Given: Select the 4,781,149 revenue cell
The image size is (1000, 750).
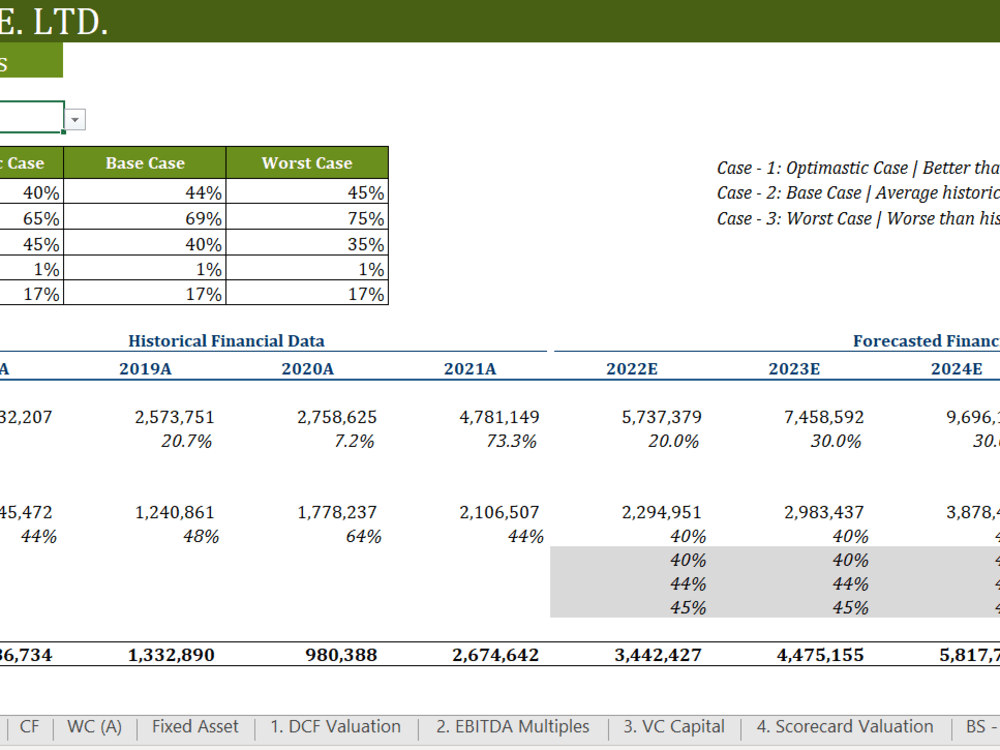Looking at the screenshot, I should pyautogui.click(x=499, y=417).
